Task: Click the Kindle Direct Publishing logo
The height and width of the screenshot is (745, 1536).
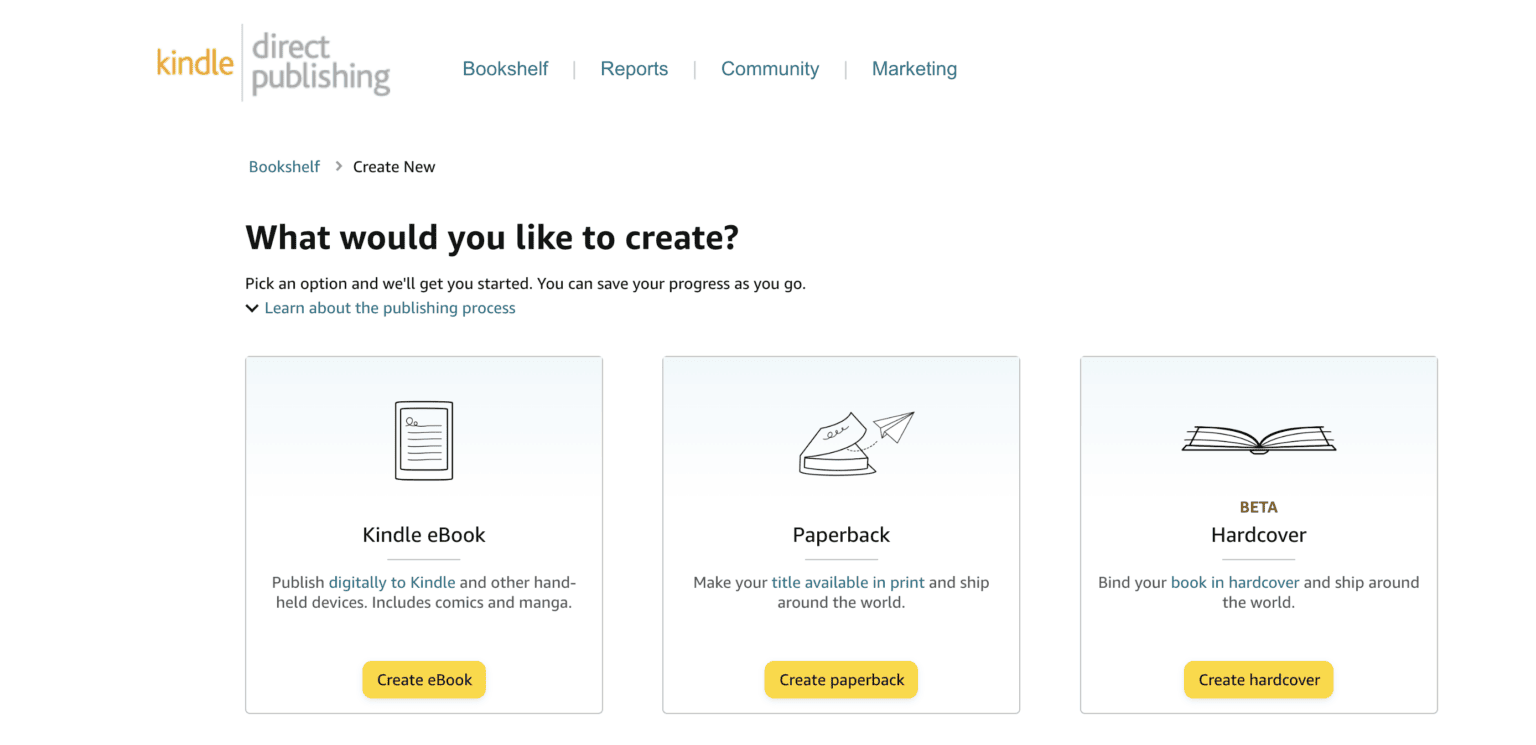Action: (x=272, y=62)
